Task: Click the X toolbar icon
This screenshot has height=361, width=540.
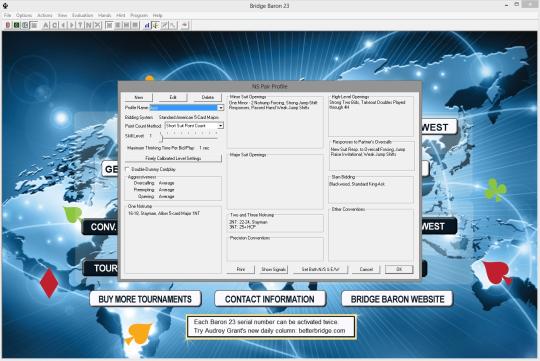Action: (x=97, y=25)
